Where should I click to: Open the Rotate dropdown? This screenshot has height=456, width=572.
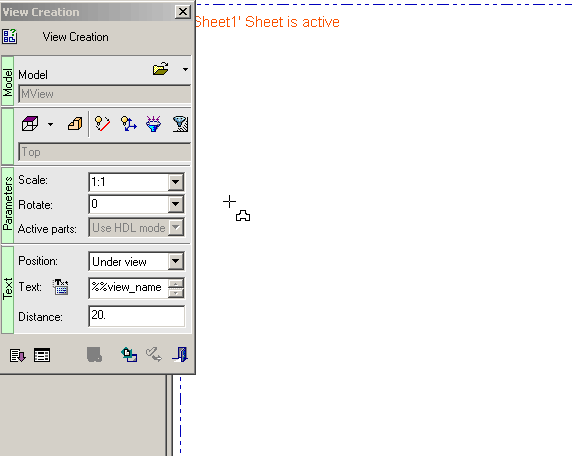(x=175, y=204)
